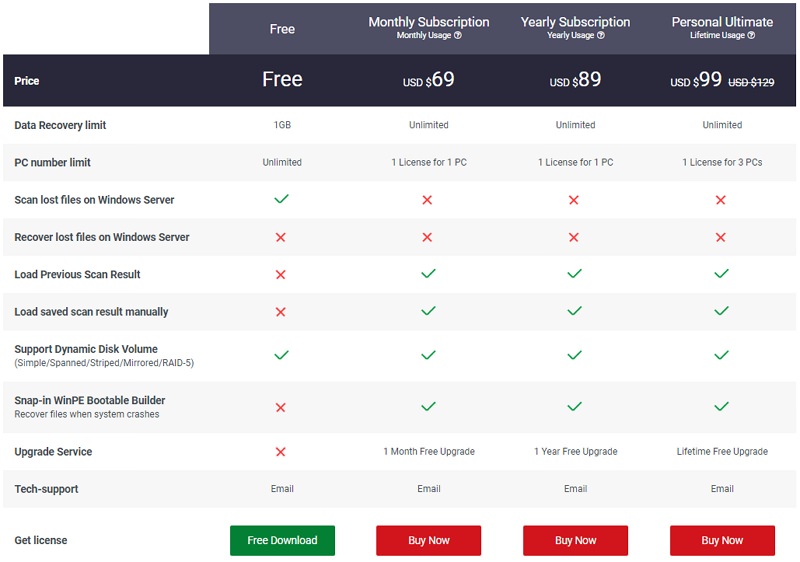Click 'Snap-in WinPE Bootable Builder' label
Viewport: 800px width, 562px height.
(90, 400)
